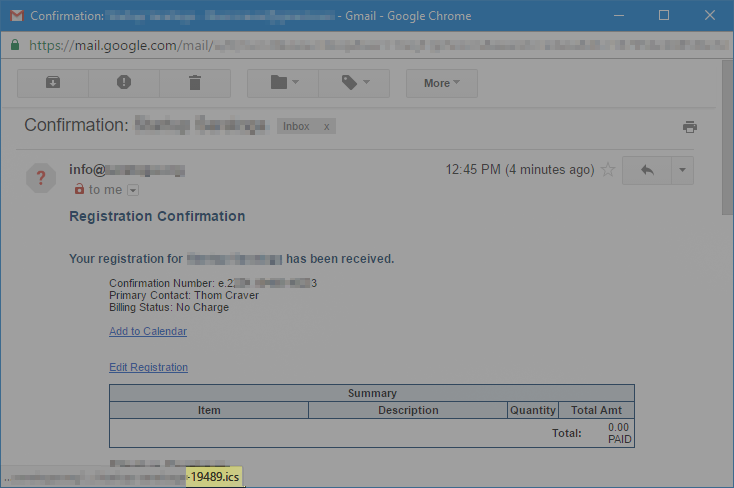
Task: Open more reply options dropdown arrow
Action: [681, 170]
